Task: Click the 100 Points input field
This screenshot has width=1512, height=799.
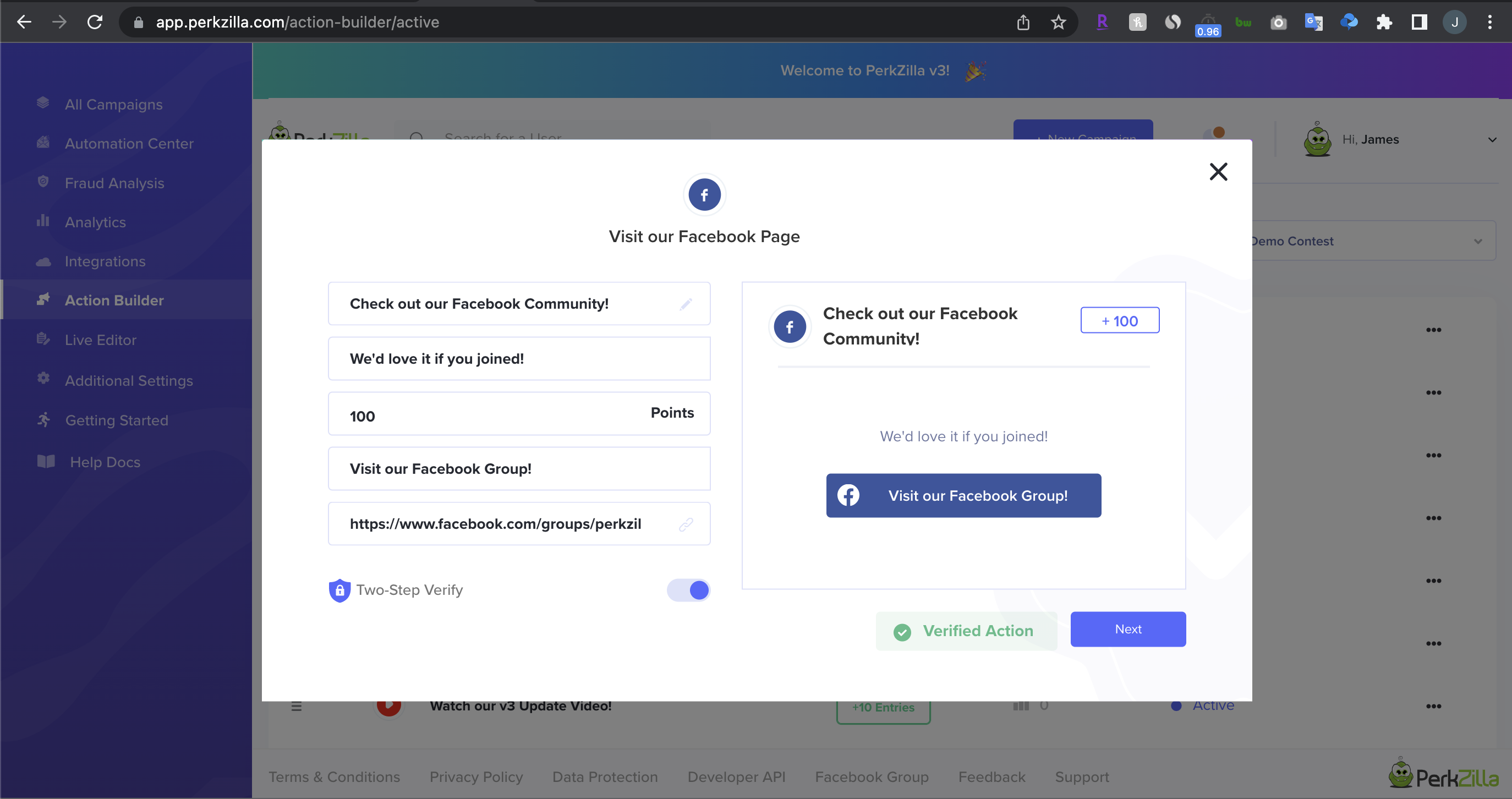Action: (x=519, y=414)
